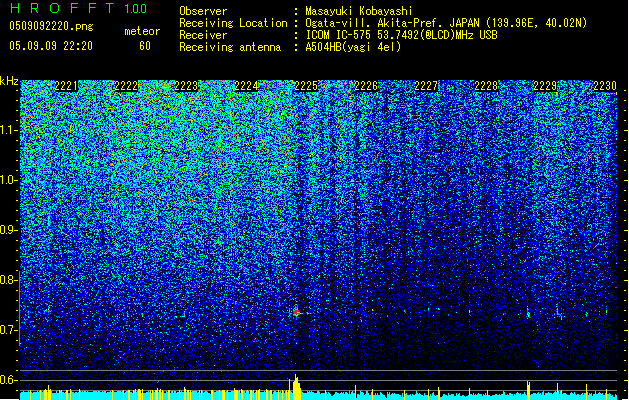Image resolution: width=629 pixels, height=400 pixels.
Task: Click the 2225 time marker
Action: pos(306,86)
